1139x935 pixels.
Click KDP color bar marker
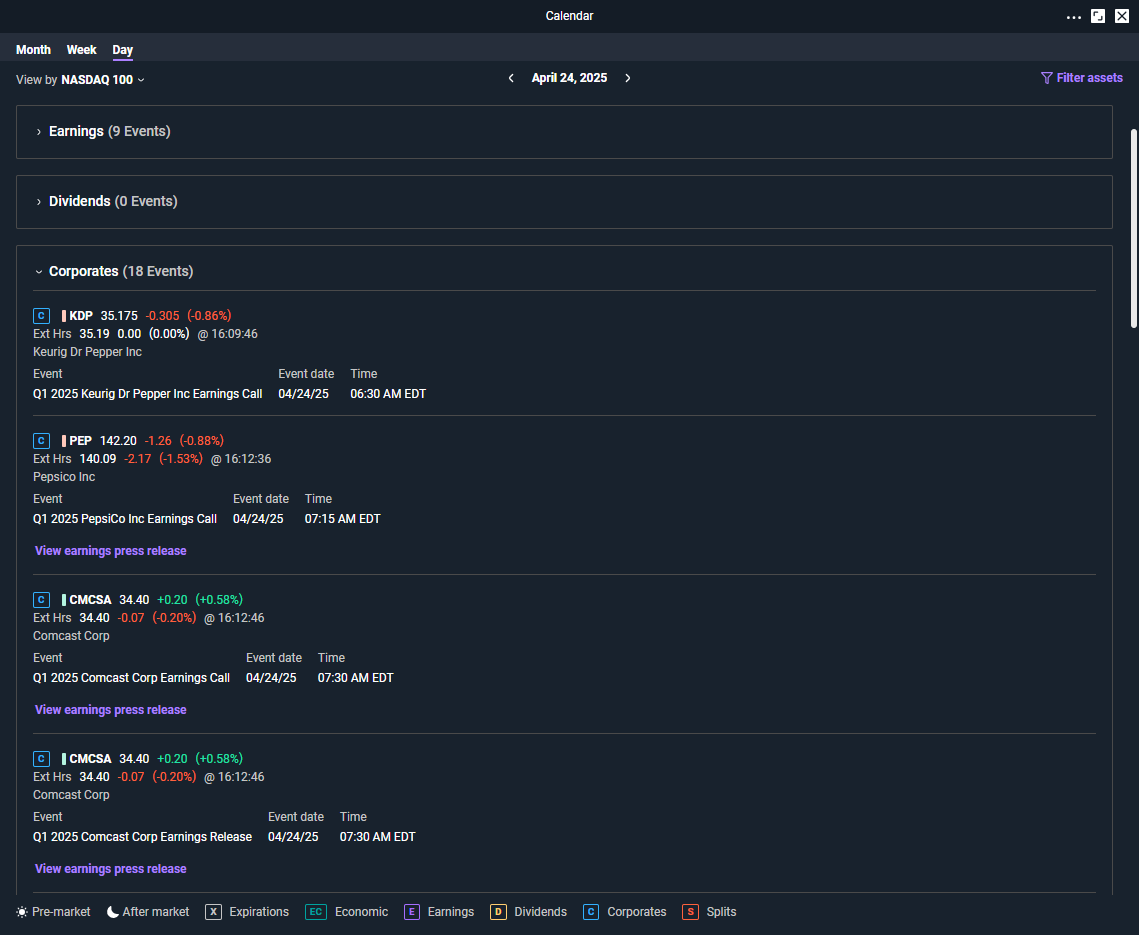point(64,316)
